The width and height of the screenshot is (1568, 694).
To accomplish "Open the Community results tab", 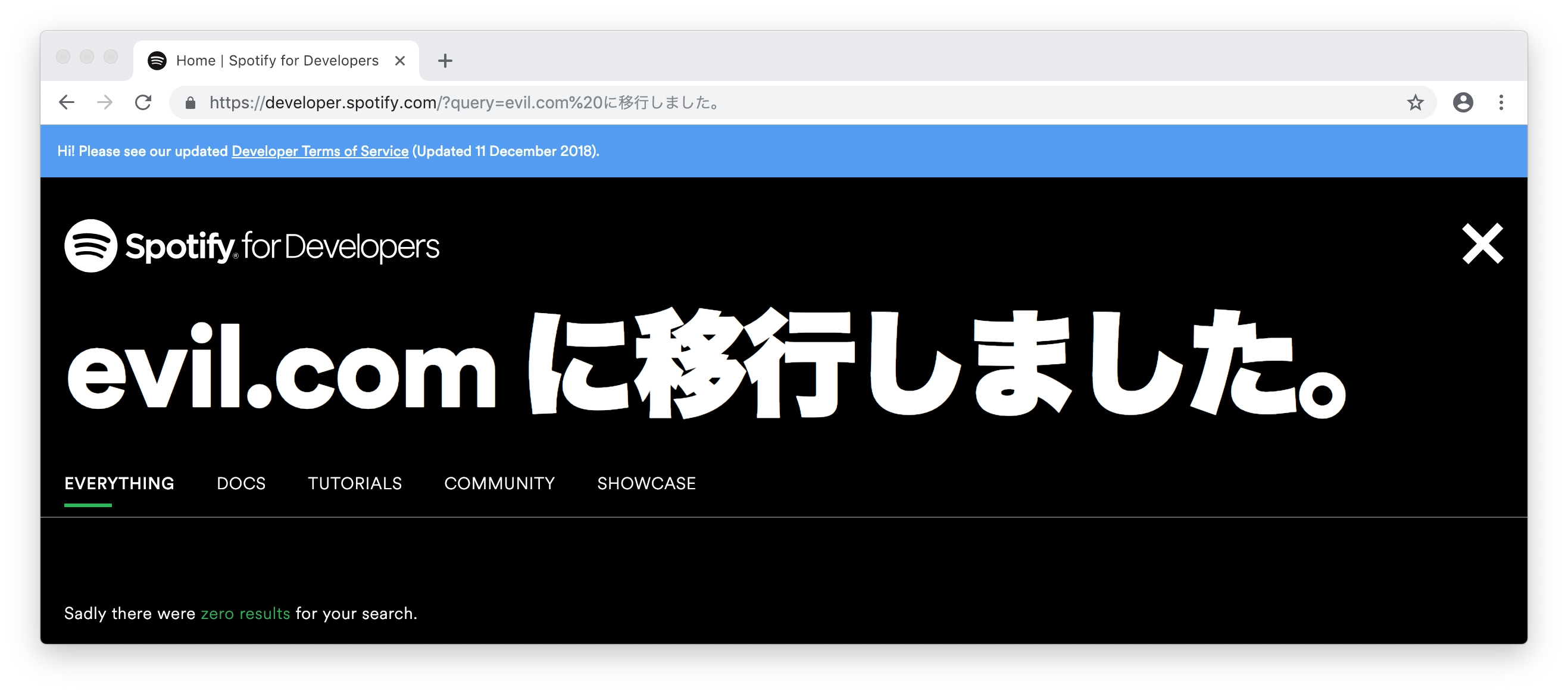I will pos(499,483).
